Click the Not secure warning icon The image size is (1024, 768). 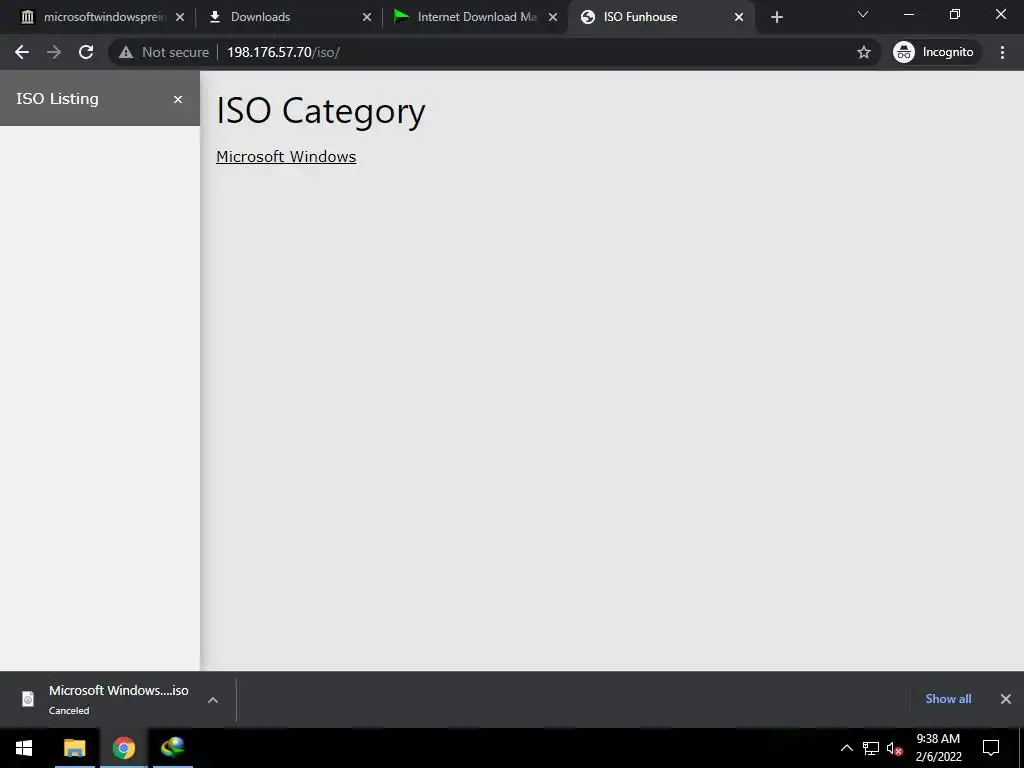click(x=126, y=52)
